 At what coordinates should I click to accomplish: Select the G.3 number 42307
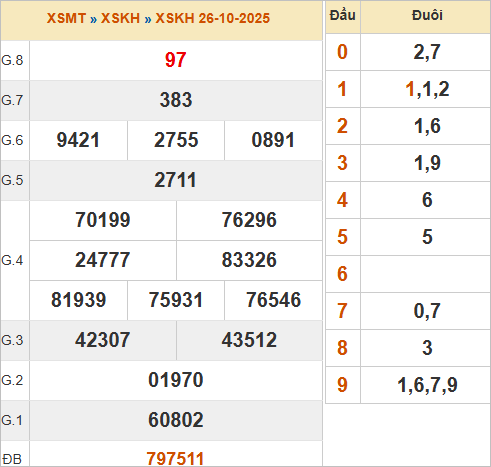coord(103,340)
